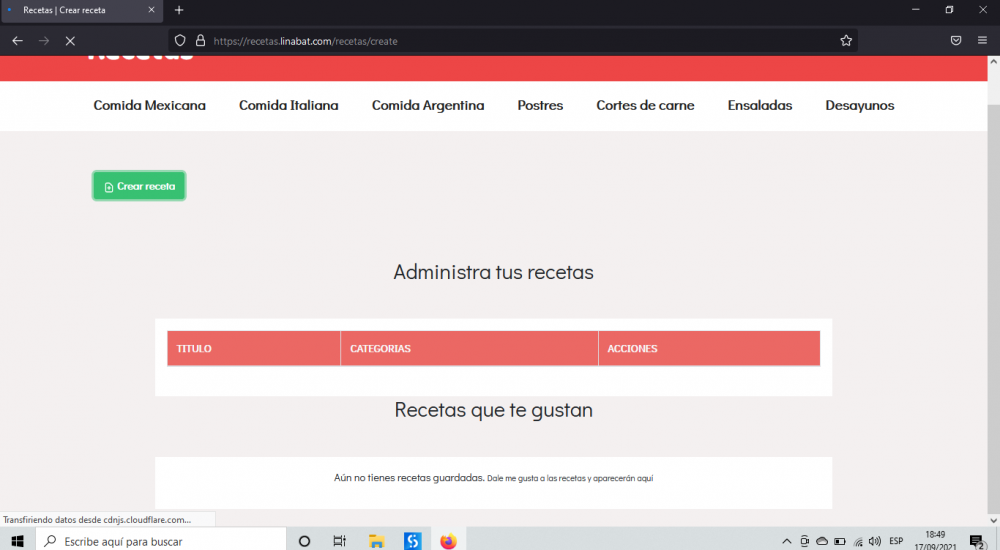Click the browser back arrow
Screen dimensions: 1000x550
click(x=18, y=41)
